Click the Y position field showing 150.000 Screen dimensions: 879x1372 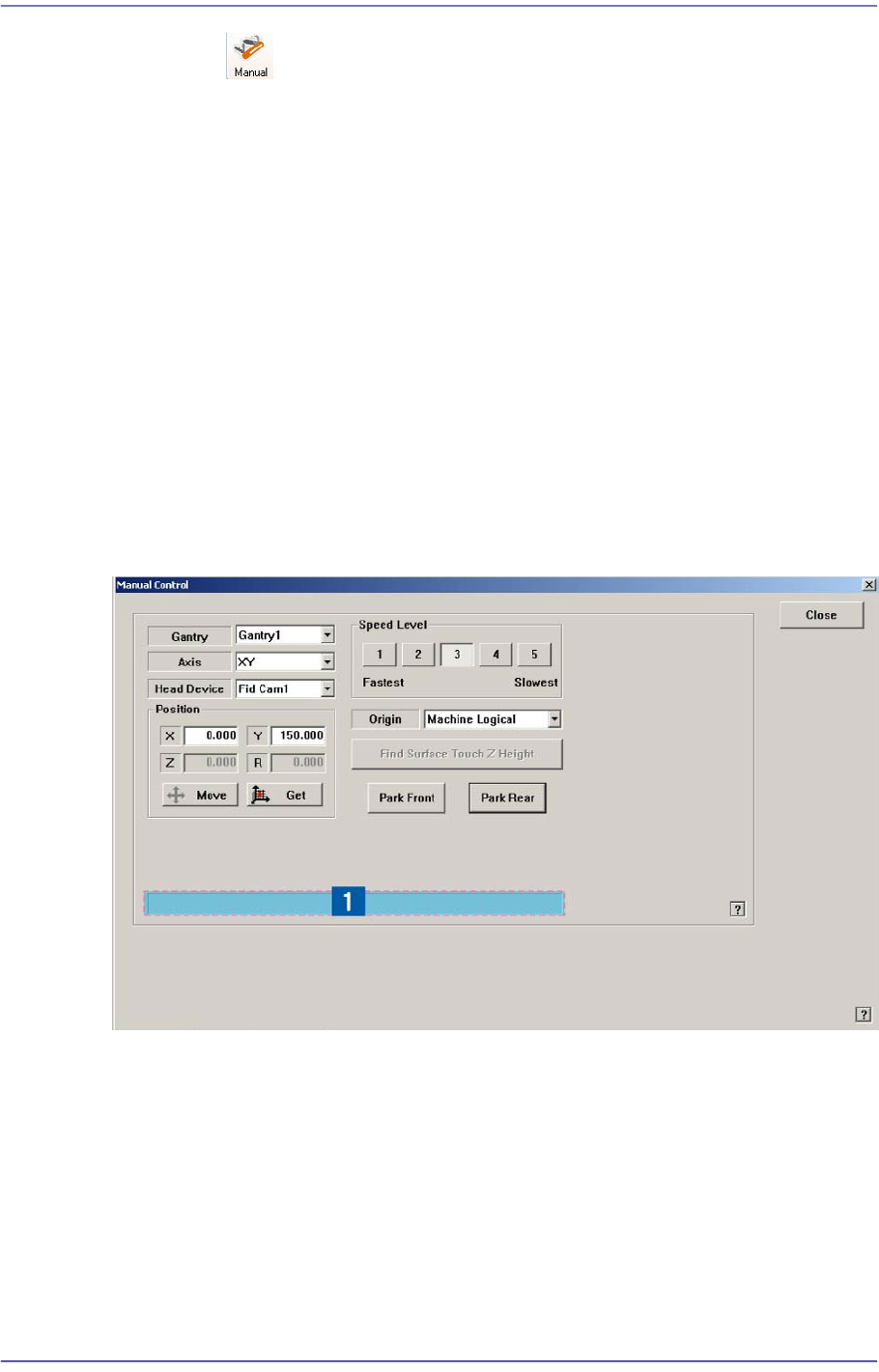(298, 736)
